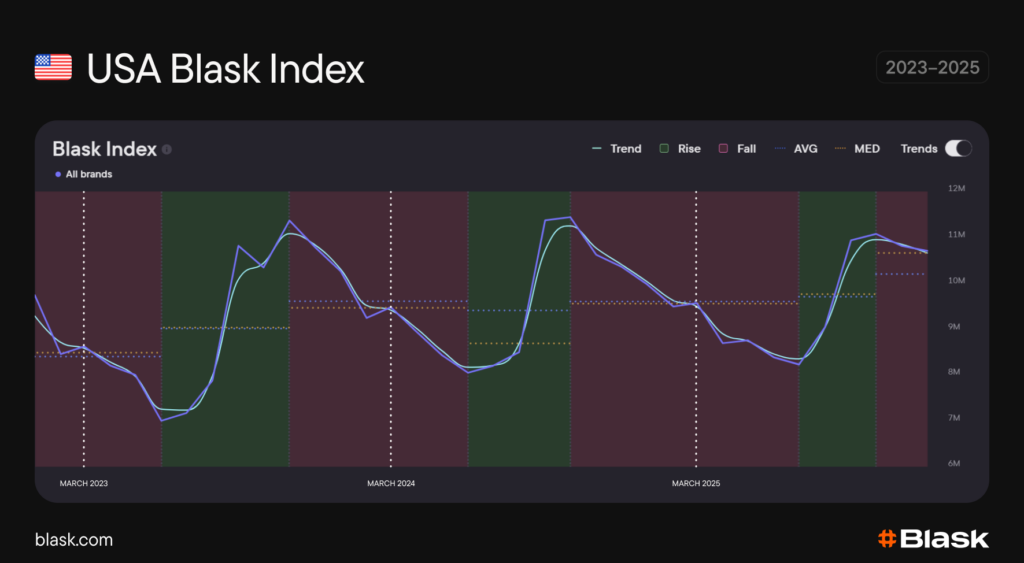Click the 12M value on the y-axis
The height and width of the screenshot is (563, 1024).
point(954,189)
